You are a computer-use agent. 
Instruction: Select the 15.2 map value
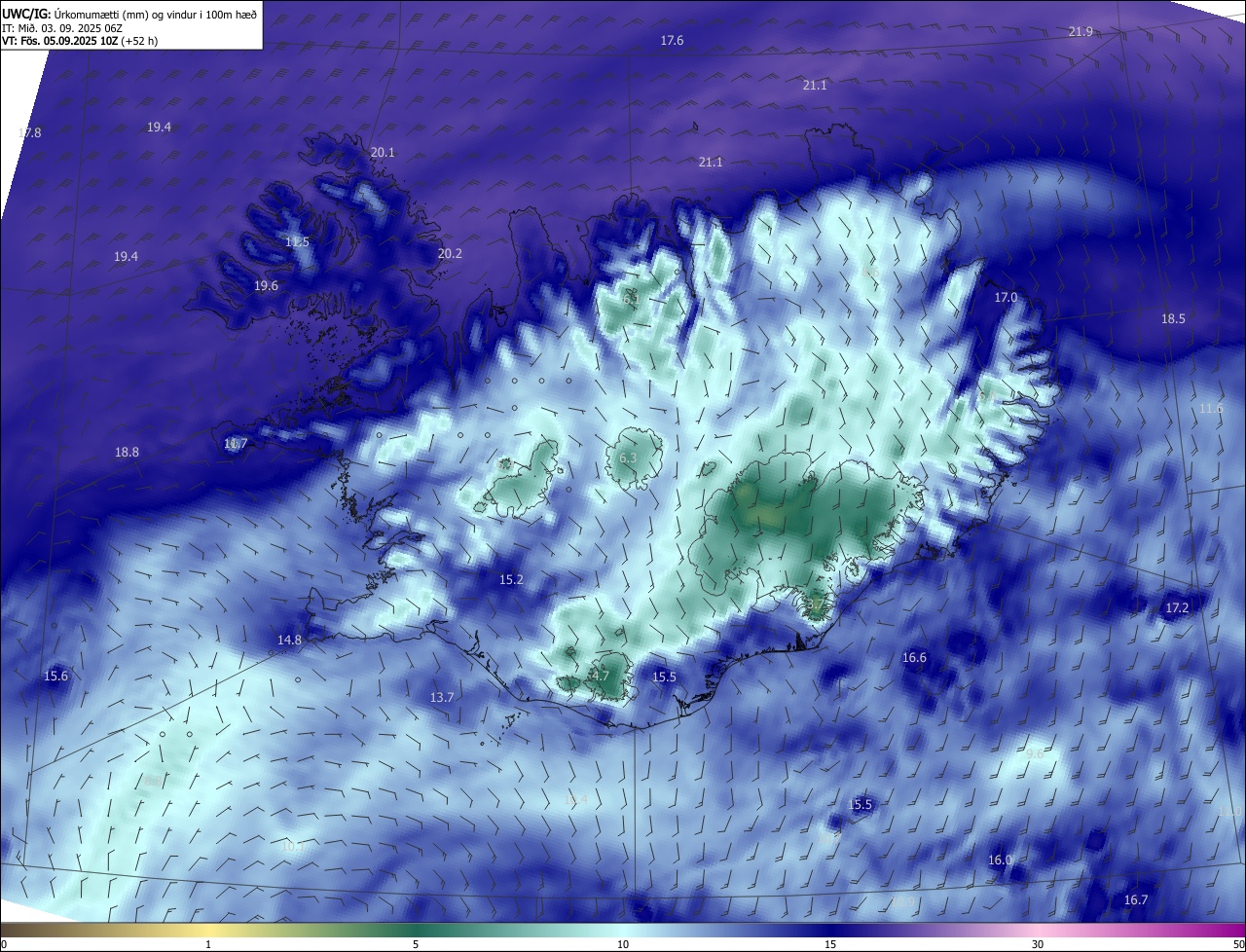[x=511, y=580]
